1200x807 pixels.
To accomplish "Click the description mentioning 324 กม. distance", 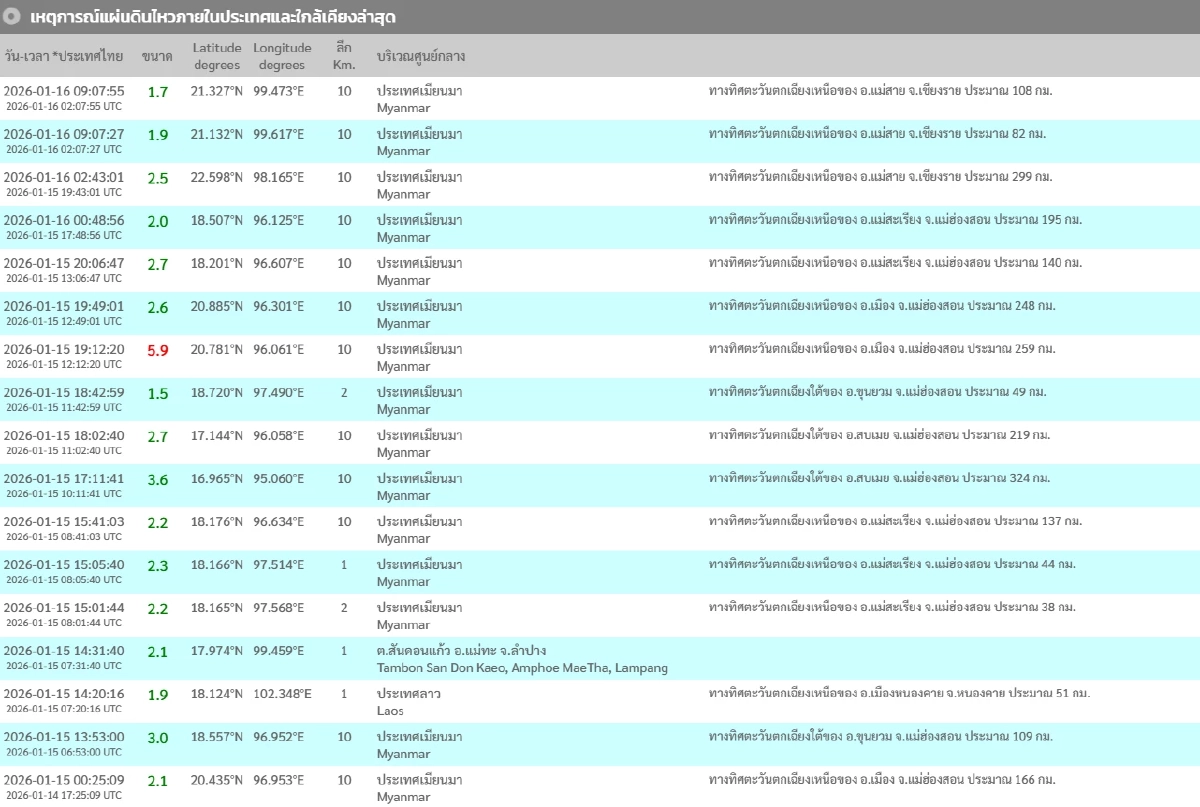I will click(879, 478).
